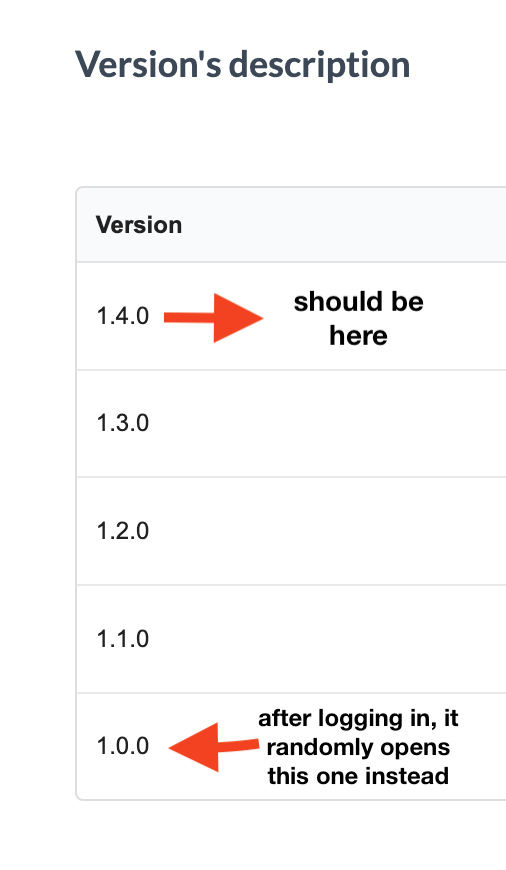Click the triangular head of arrow beside 1.4.0
Image resolution: width=506 pixels, height=870 pixels.
[236, 318]
